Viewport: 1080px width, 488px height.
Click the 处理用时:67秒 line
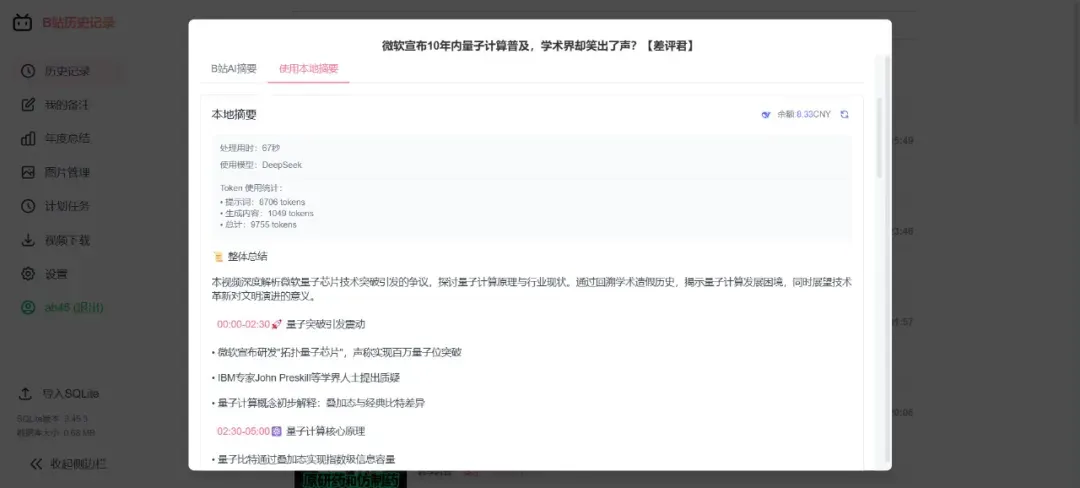pos(250,148)
